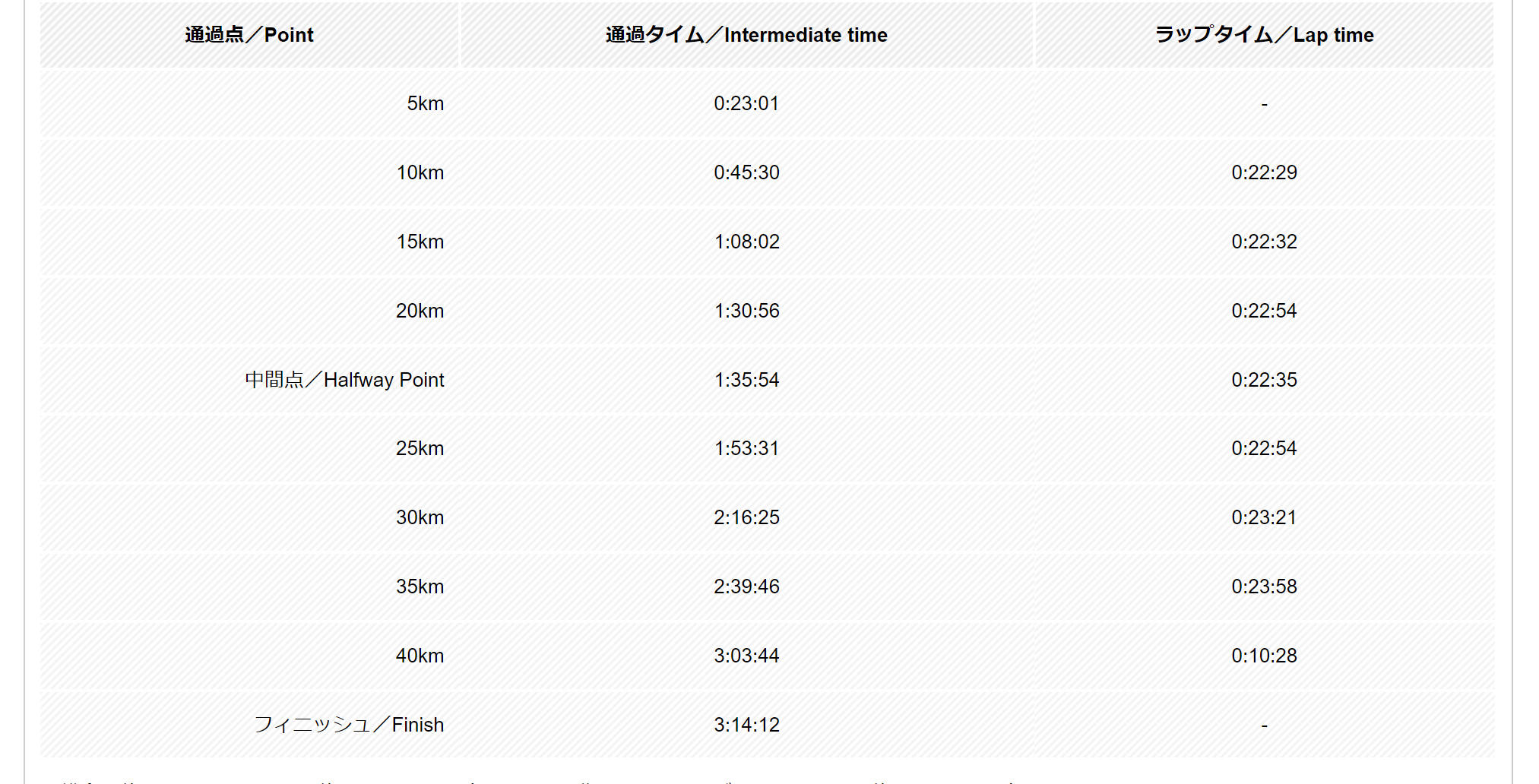
Task: Select the 10km lap time 0:22:29
Action: [x=1264, y=172]
